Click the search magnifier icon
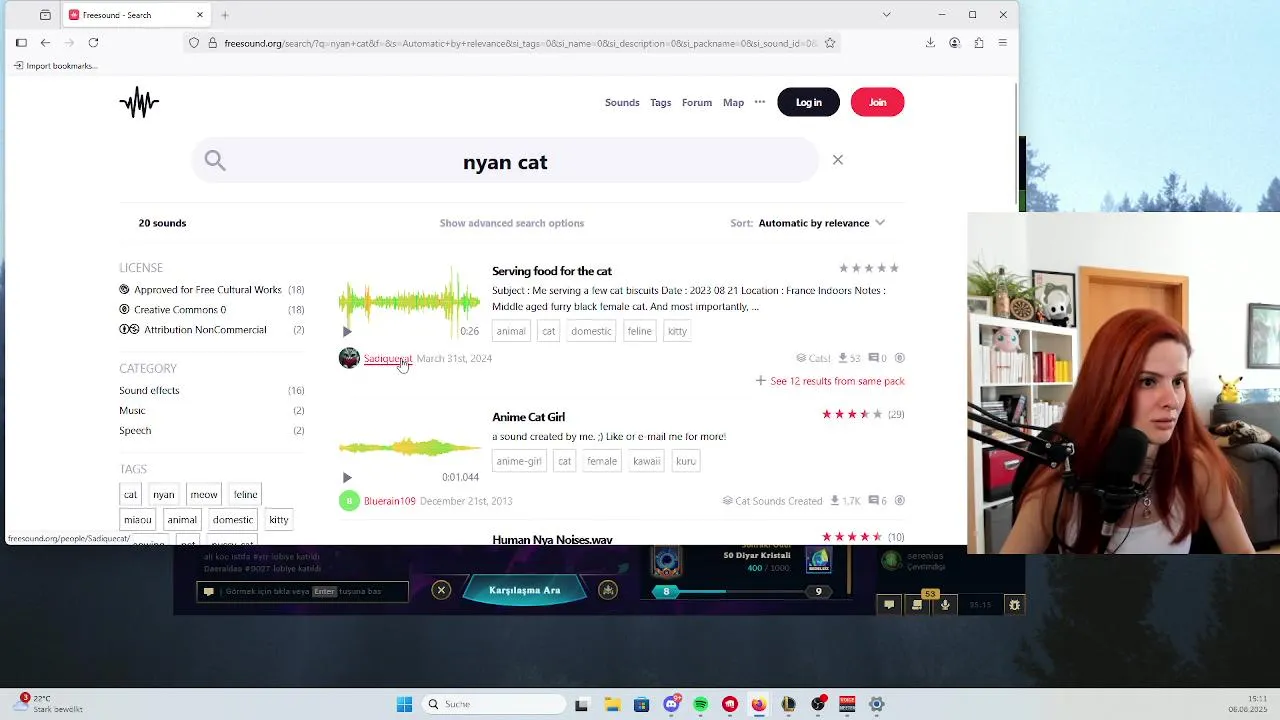Image resolution: width=1280 pixels, height=720 pixels. point(215,160)
